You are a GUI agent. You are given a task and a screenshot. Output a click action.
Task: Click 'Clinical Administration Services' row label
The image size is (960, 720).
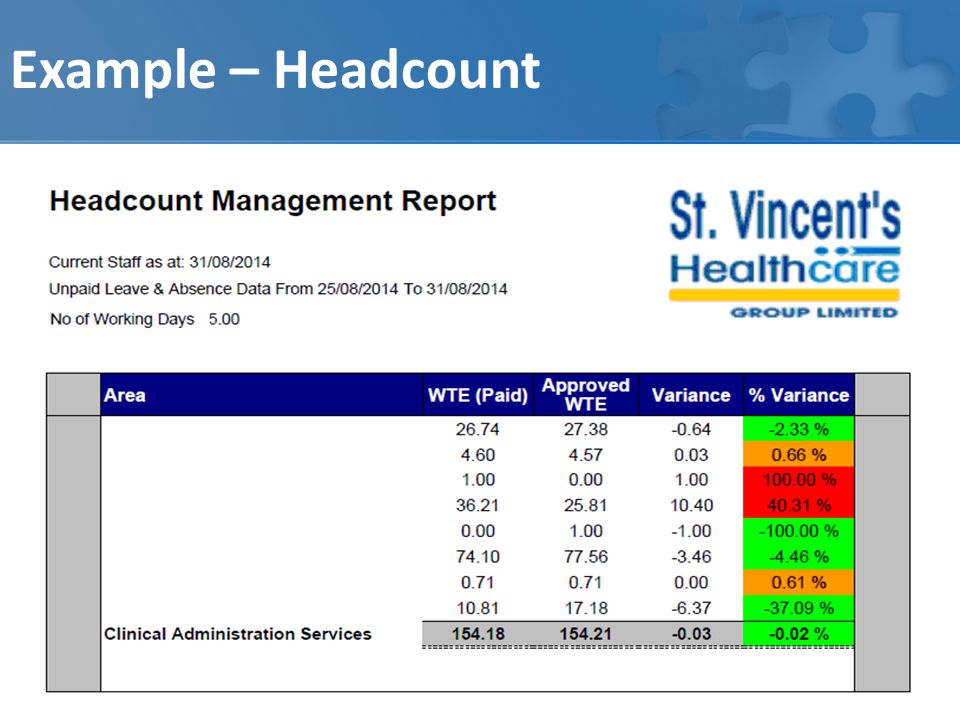(238, 634)
